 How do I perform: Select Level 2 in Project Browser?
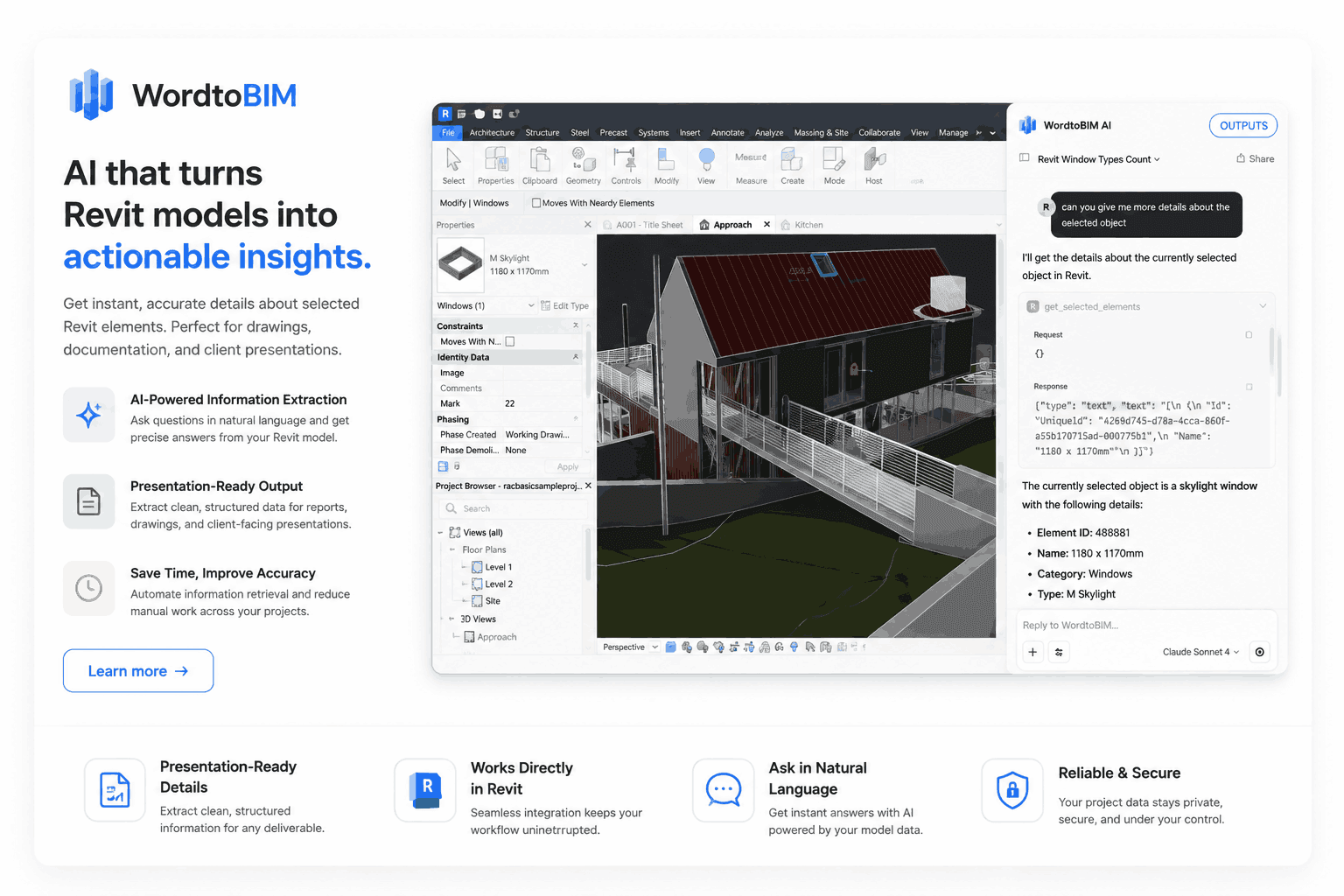pos(499,584)
